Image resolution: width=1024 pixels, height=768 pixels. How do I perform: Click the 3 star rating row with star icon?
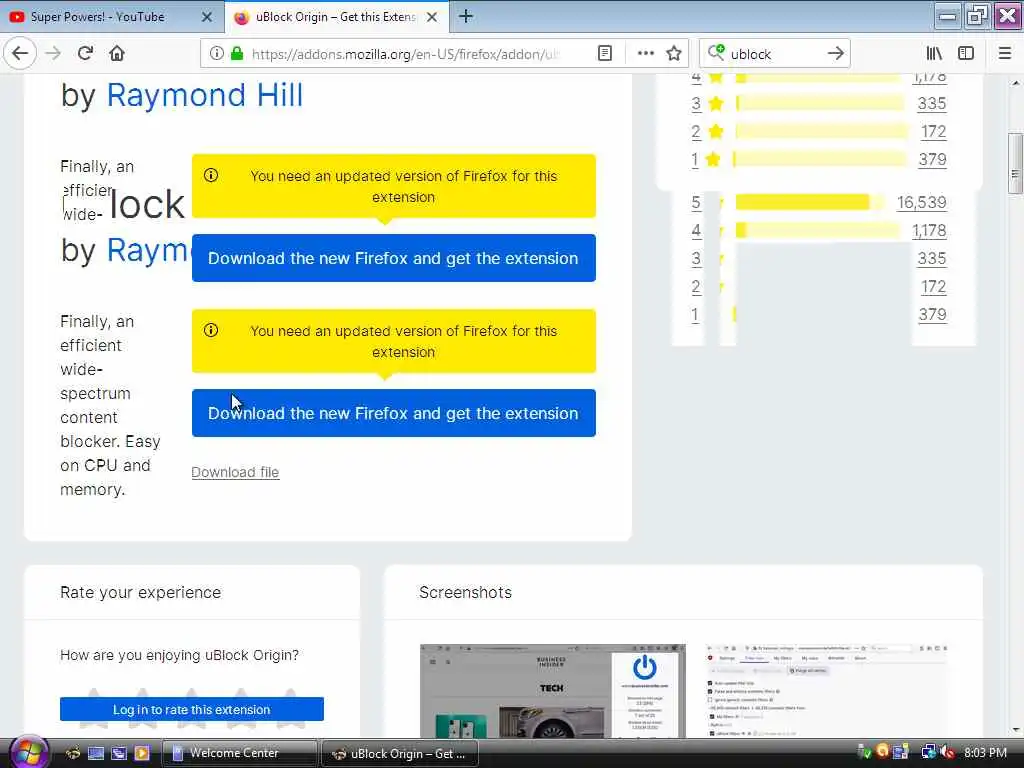pos(820,103)
